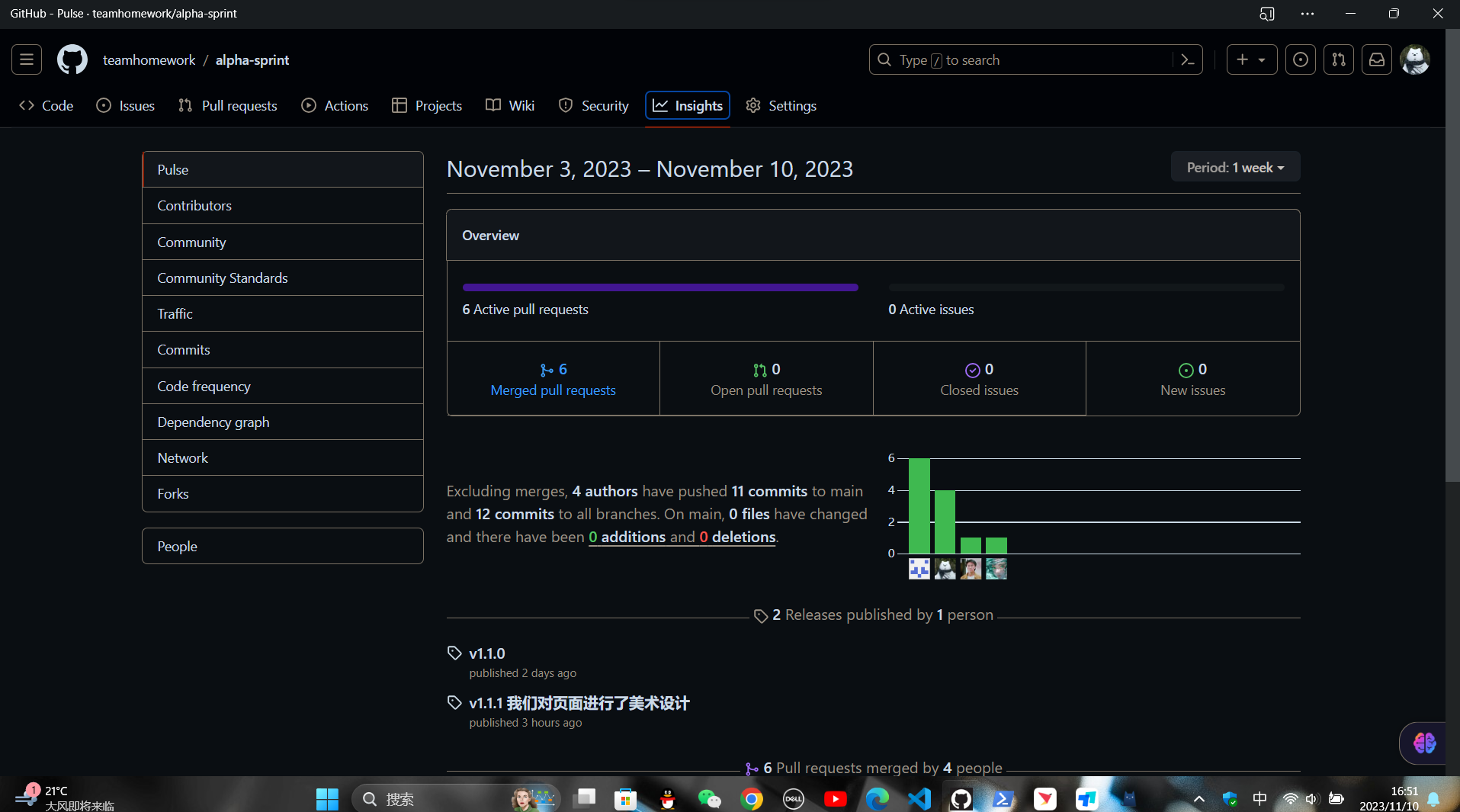Open the user avatar menu
This screenshot has height=812, width=1460.
pyautogui.click(x=1415, y=59)
